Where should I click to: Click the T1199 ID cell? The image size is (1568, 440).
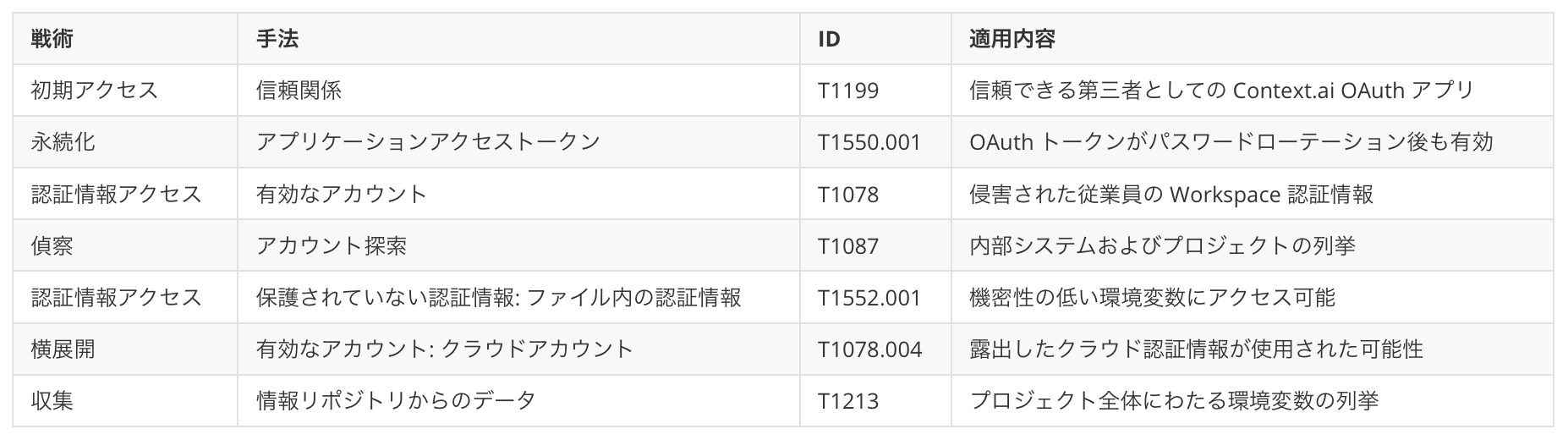pyautogui.click(x=848, y=91)
